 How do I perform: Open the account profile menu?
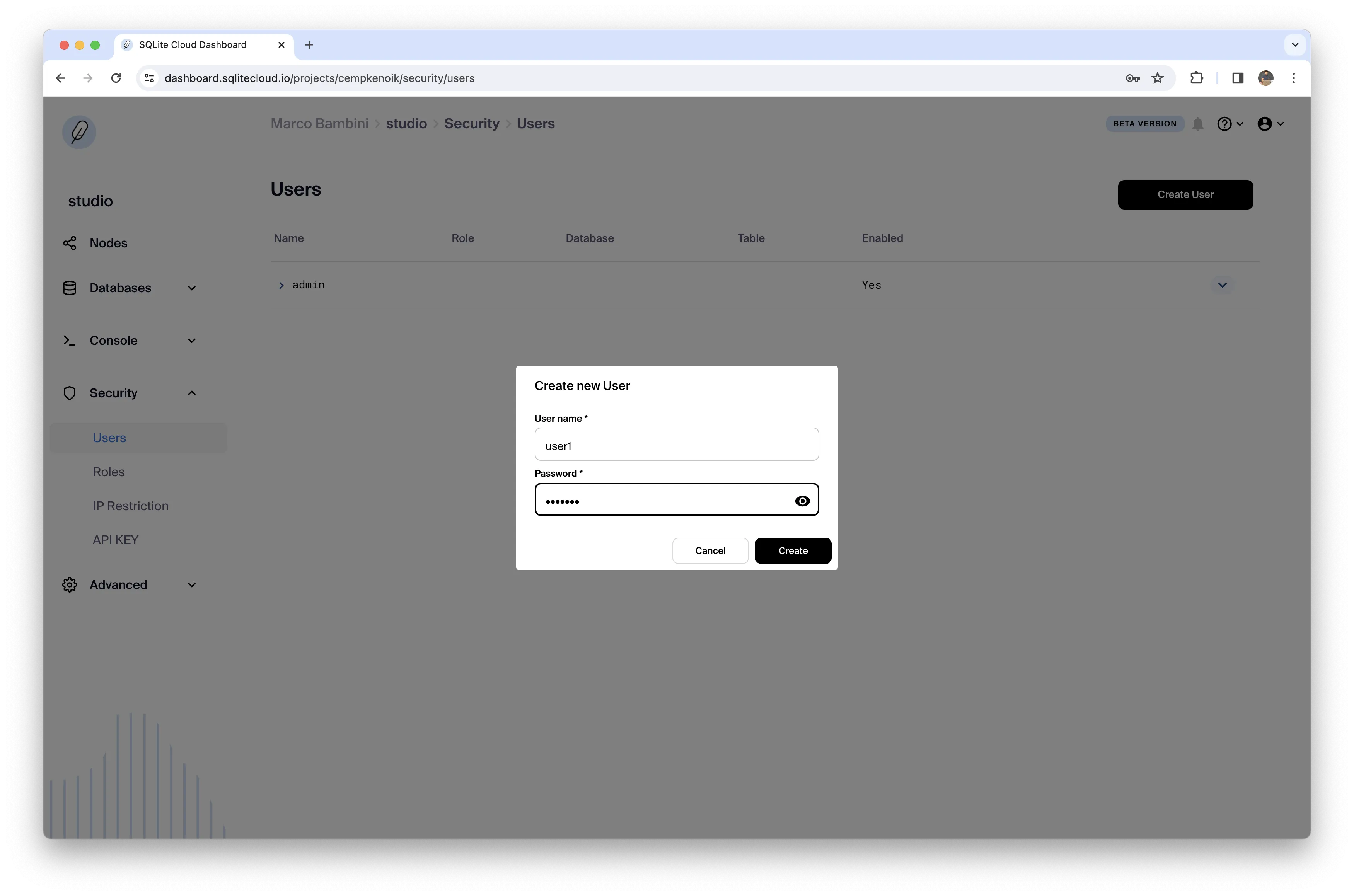click(x=1270, y=124)
